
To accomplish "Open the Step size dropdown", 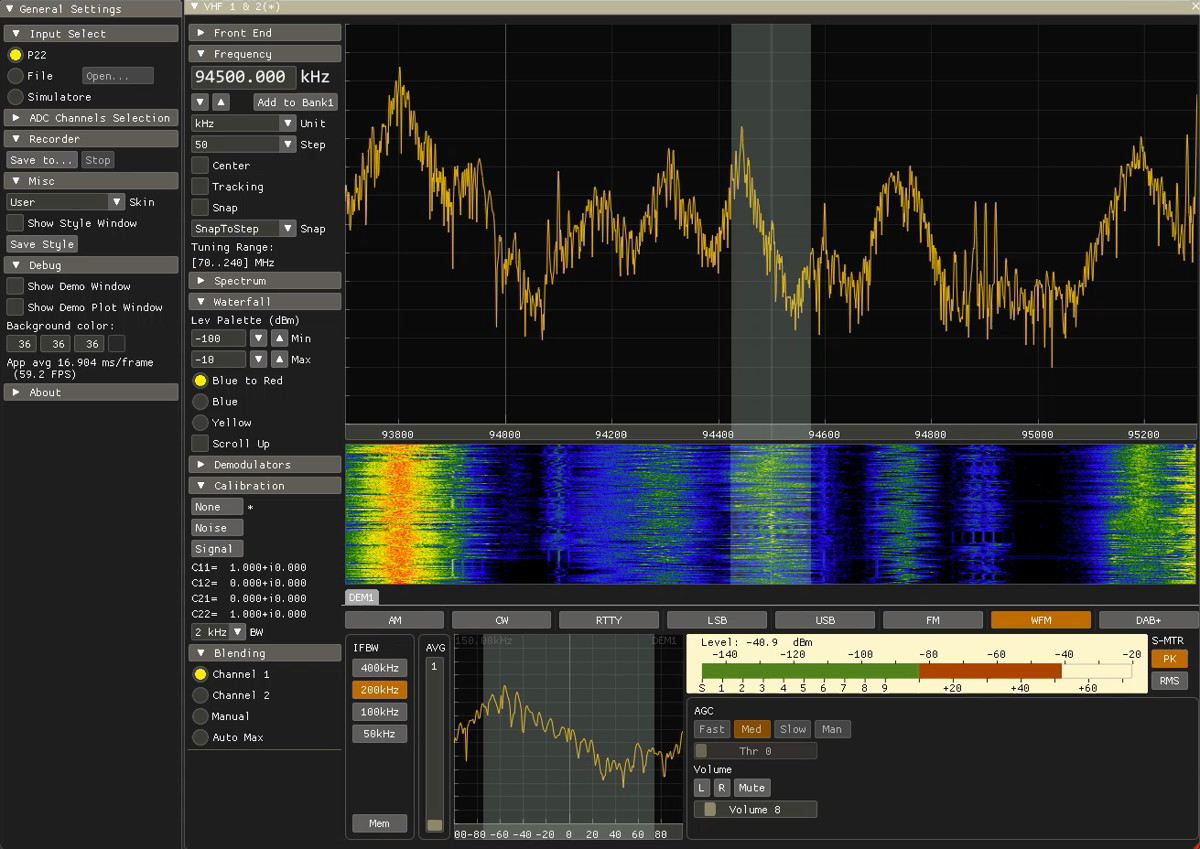I will (x=244, y=144).
